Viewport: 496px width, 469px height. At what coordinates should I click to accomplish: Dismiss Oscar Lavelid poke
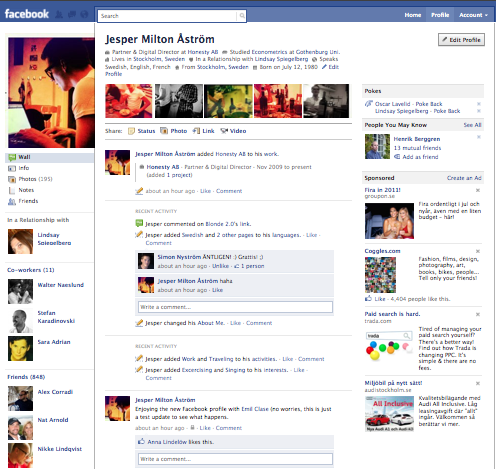click(x=479, y=104)
